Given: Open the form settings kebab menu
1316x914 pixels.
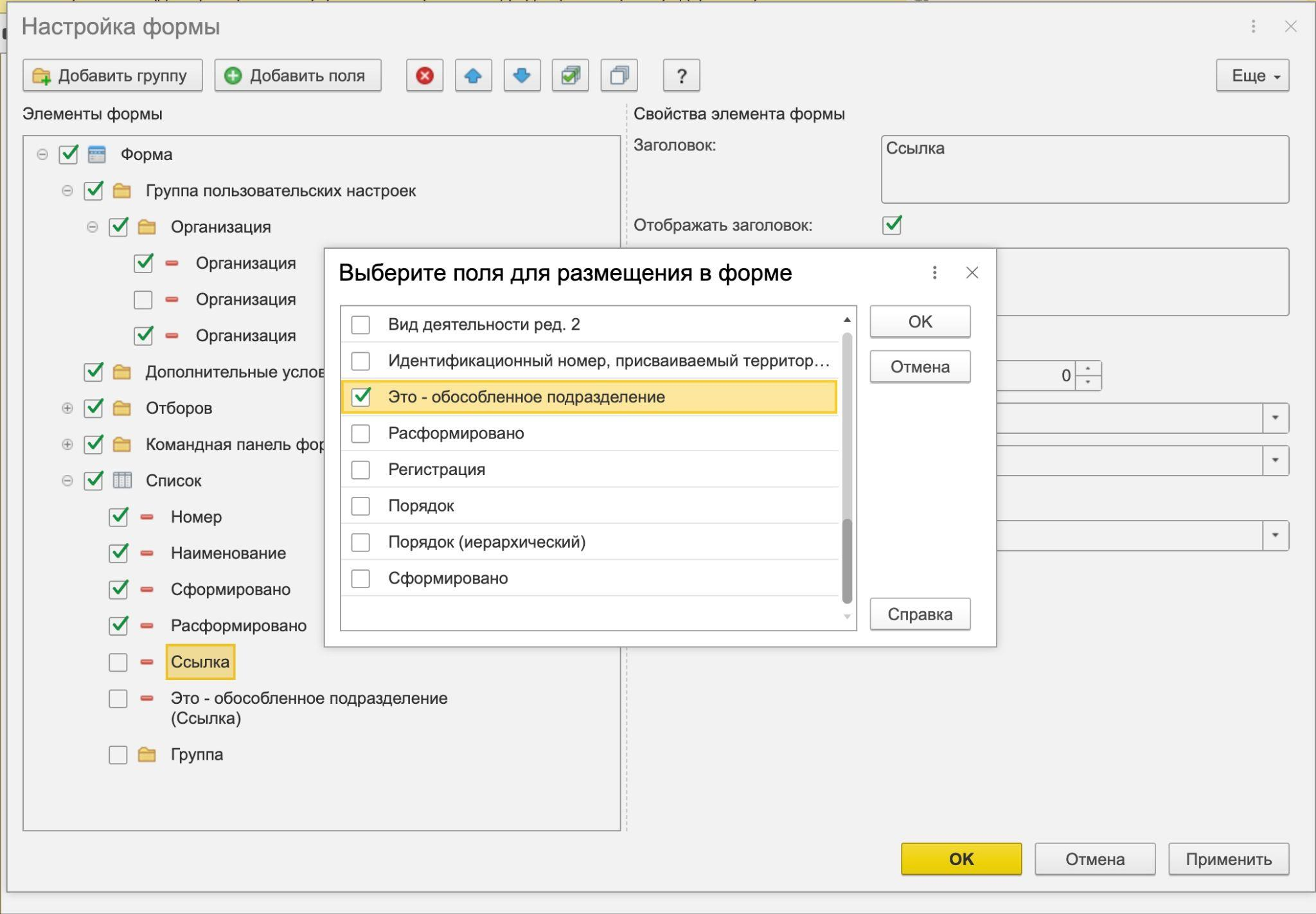Looking at the screenshot, I should click(x=1253, y=26).
